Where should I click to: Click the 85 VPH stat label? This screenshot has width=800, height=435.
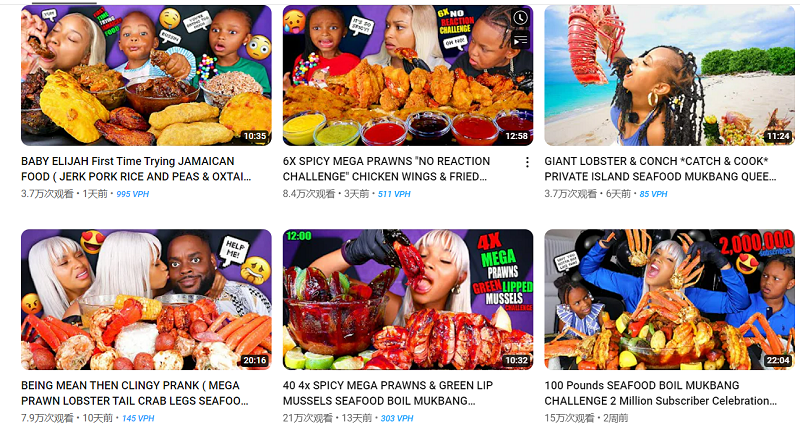(x=653, y=194)
